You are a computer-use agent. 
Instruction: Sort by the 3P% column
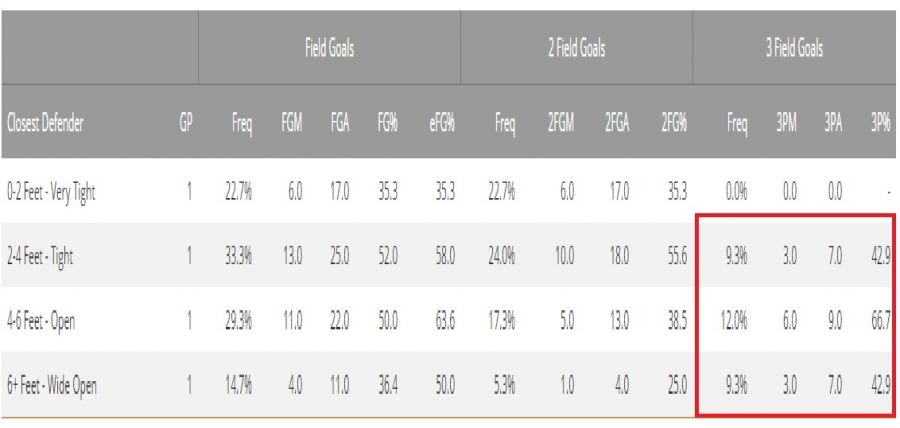pos(879,125)
